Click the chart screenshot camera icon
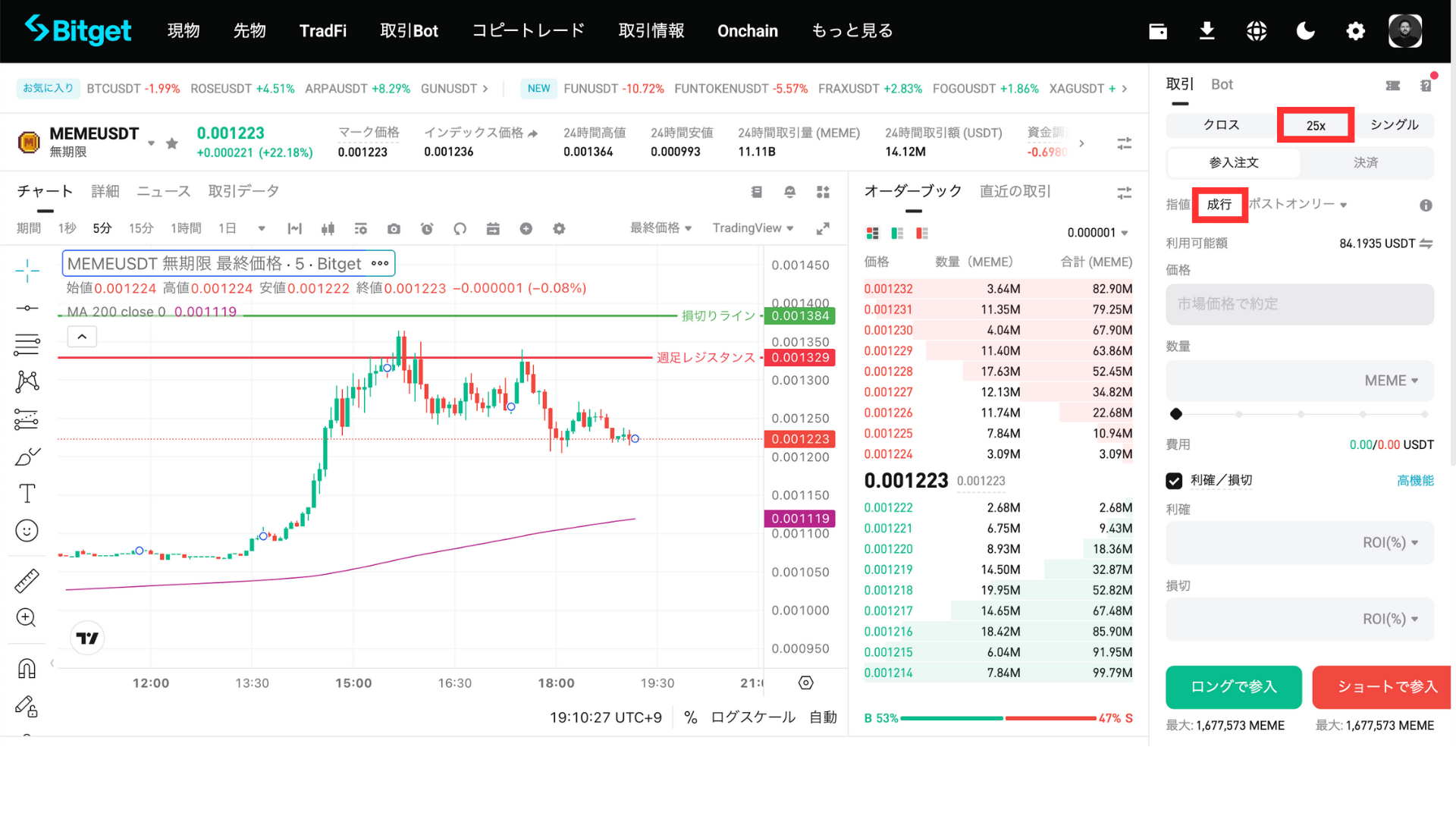The image size is (1456, 819). pos(394,229)
